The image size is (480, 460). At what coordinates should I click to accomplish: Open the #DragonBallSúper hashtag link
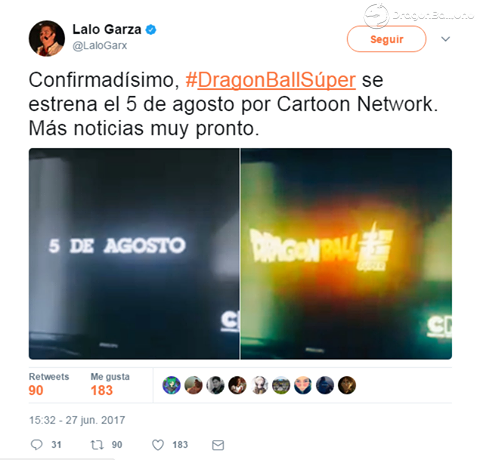(x=271, y=80)
